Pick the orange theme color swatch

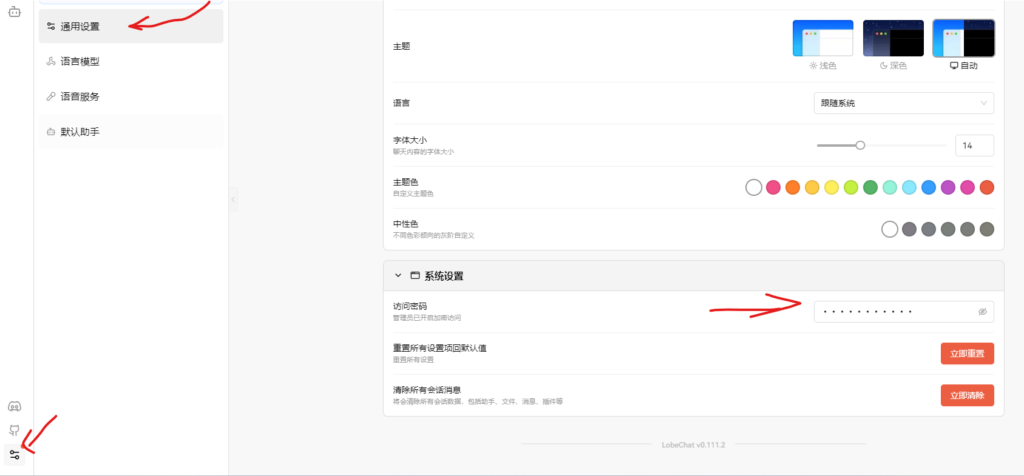point(793,187)
